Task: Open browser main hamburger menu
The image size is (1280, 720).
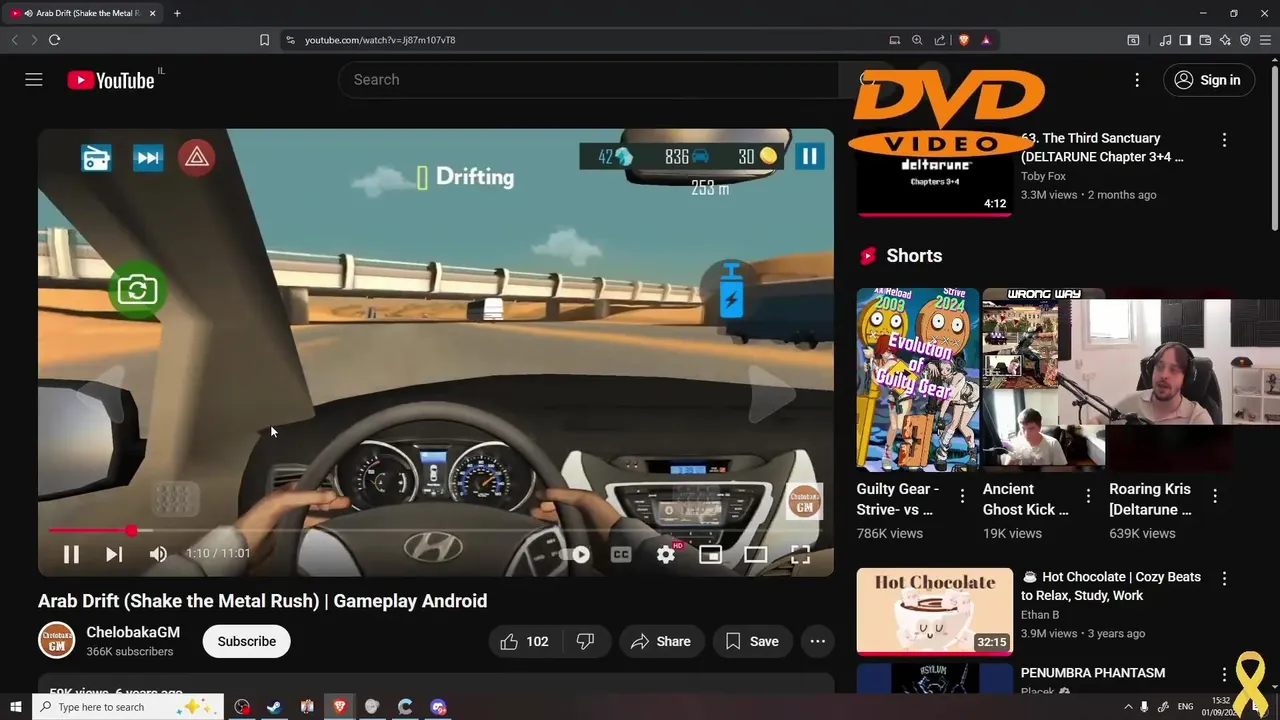Action: click(x=1265, y=40)
